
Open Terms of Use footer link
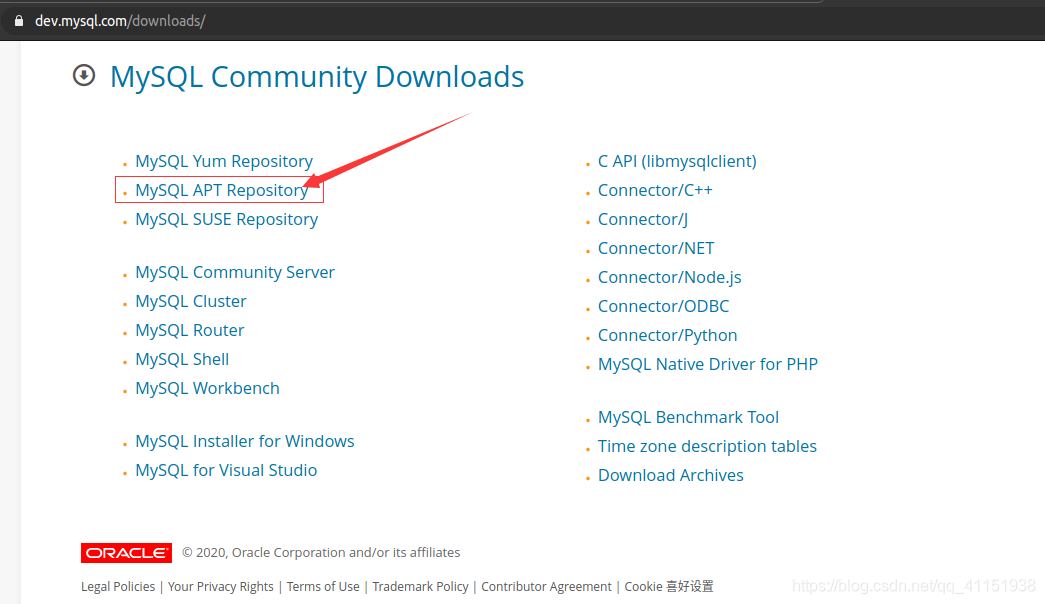coord(323,587)
